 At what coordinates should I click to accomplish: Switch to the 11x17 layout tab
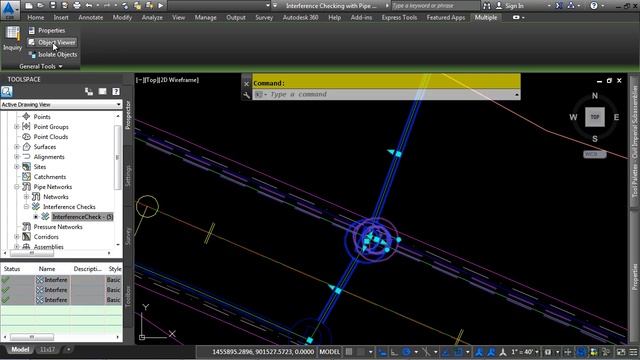point(47,349)
